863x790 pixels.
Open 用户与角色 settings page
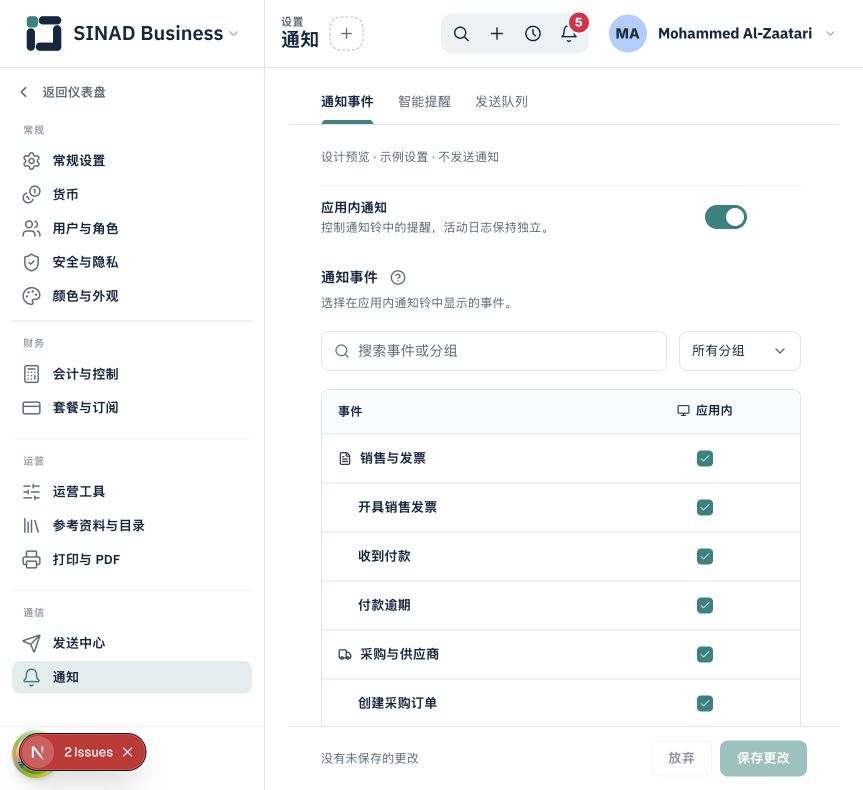coord(132,228)
